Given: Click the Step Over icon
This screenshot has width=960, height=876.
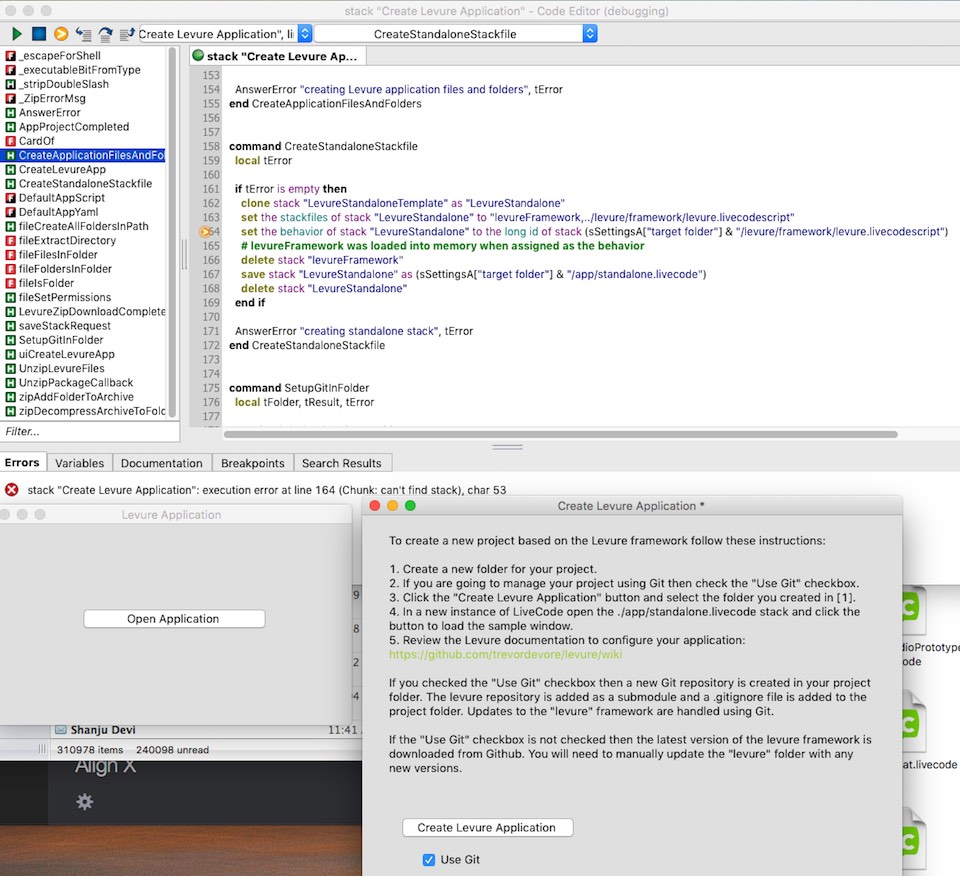Looking at the screenshot, I should pyautogui.click(x=105, y=34).
